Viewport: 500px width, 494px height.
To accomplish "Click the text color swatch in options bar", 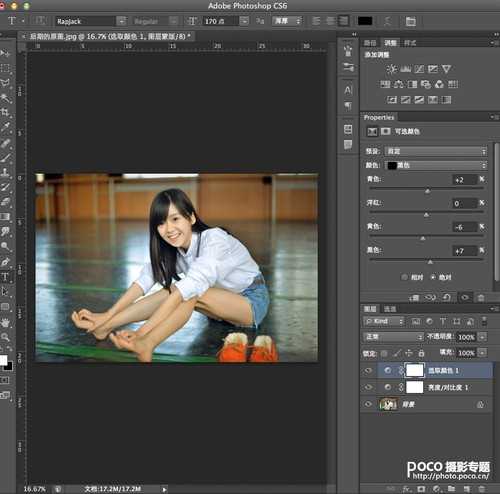I will tap(365, 21).
